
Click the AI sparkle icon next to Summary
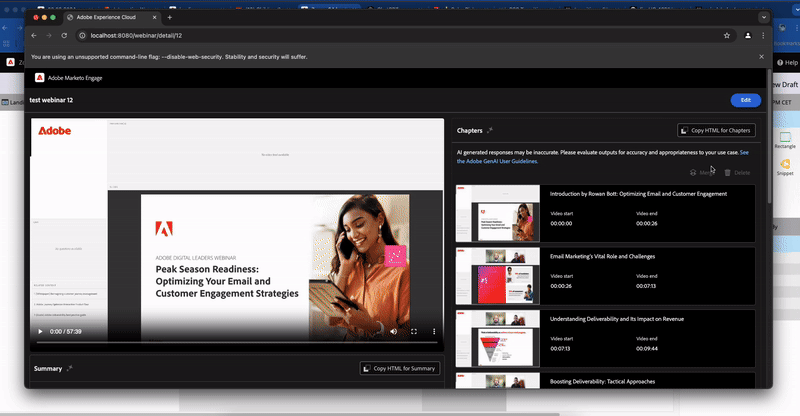pos(70,368)
